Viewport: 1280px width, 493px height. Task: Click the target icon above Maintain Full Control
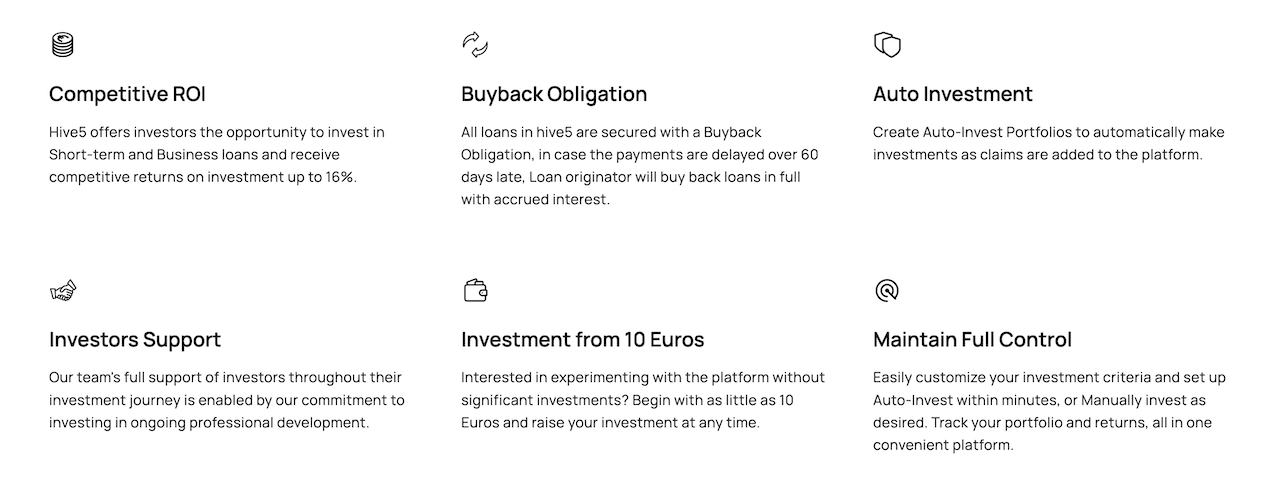887,291
